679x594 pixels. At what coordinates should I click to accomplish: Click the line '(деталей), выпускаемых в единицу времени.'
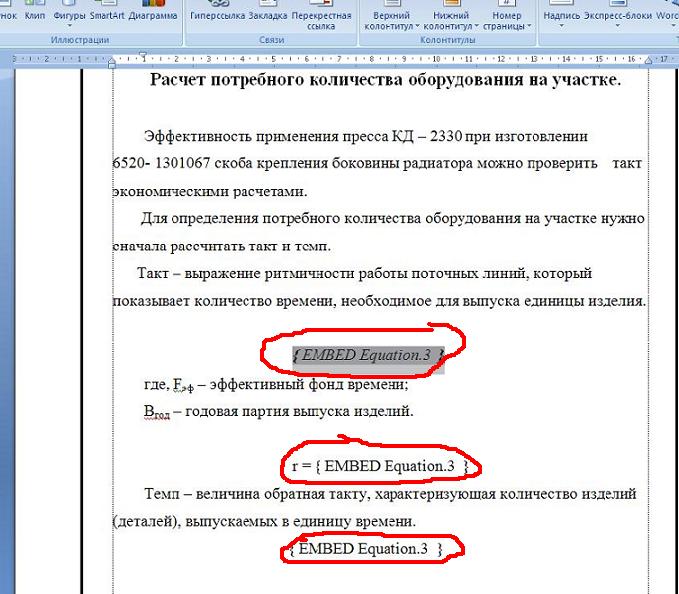[x=264, y=522]
